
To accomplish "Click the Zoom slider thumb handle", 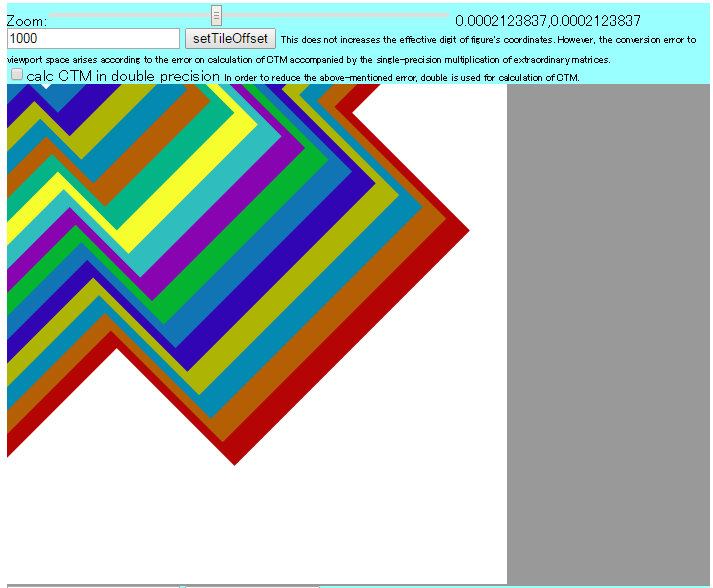I will pos(216,15).
